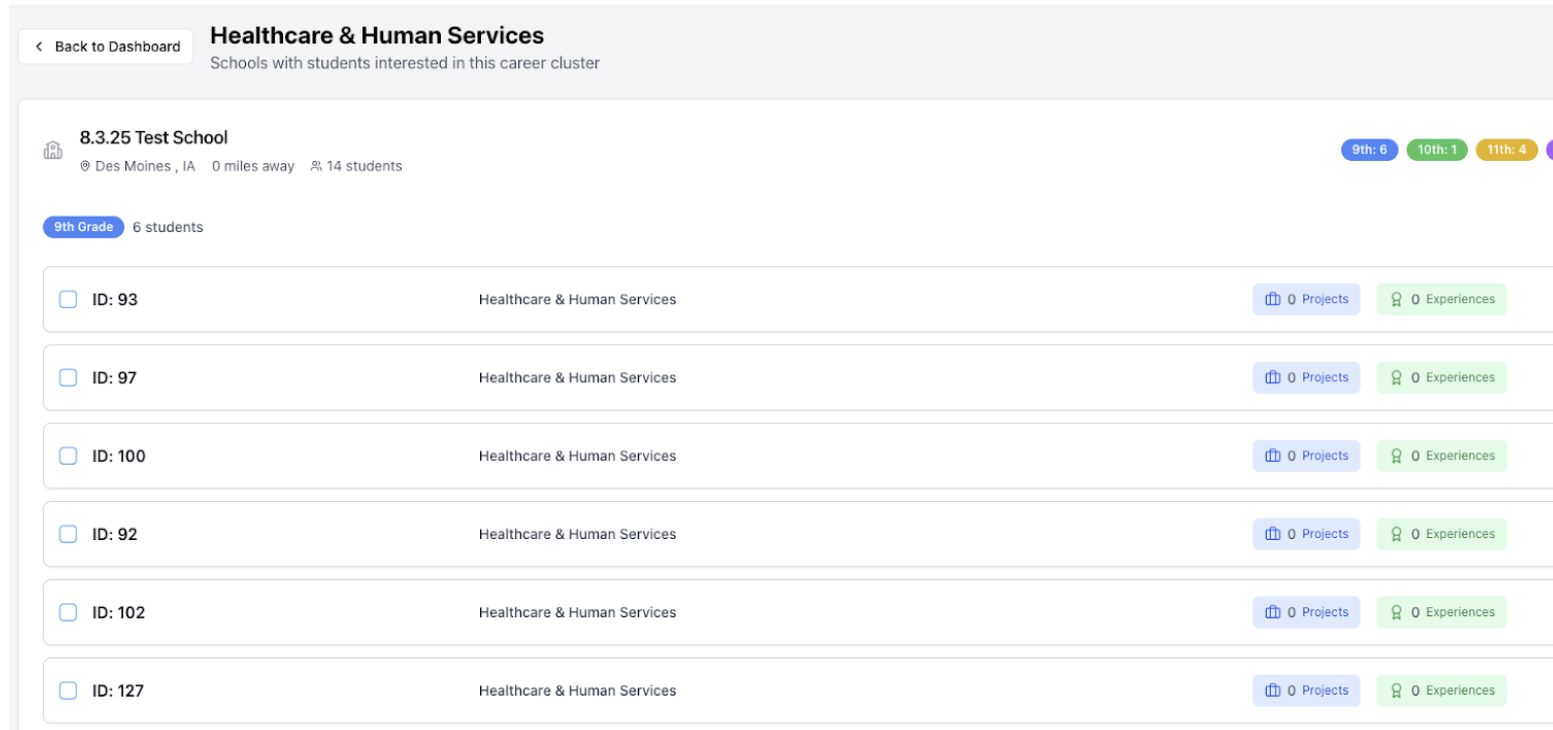The width and height of the screenshot is (1553, 730).
Task: Click the location pin icon near Des Moines
Action: (x=86, y=167)
